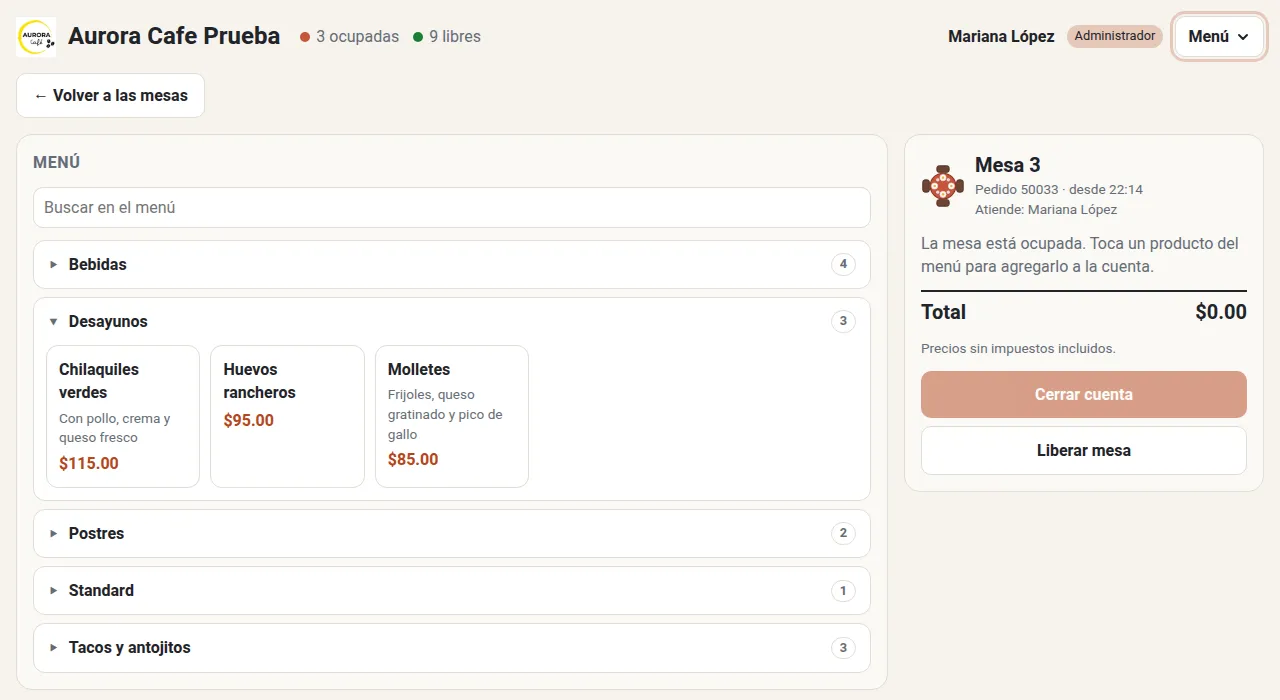The image size is (1280, 700).
Task: Open the Menú dropdown in the header
Action: coord(1219,37)
